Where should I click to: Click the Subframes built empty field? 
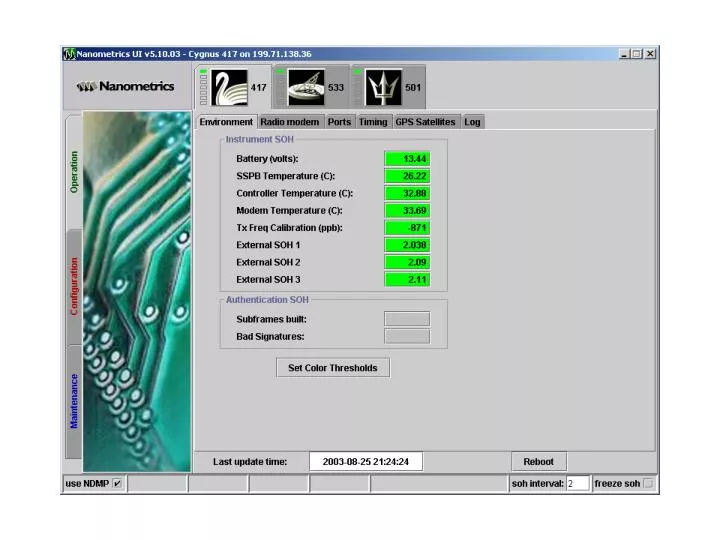(x=407, y=319)
